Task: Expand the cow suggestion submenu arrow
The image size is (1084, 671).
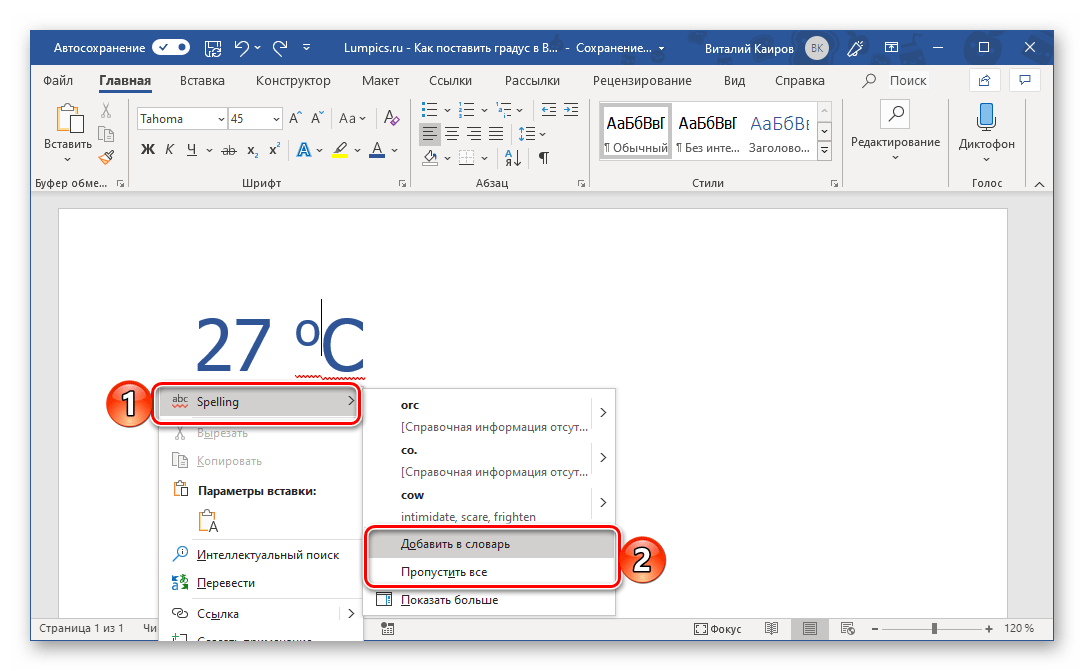Action: click(603, 502)
